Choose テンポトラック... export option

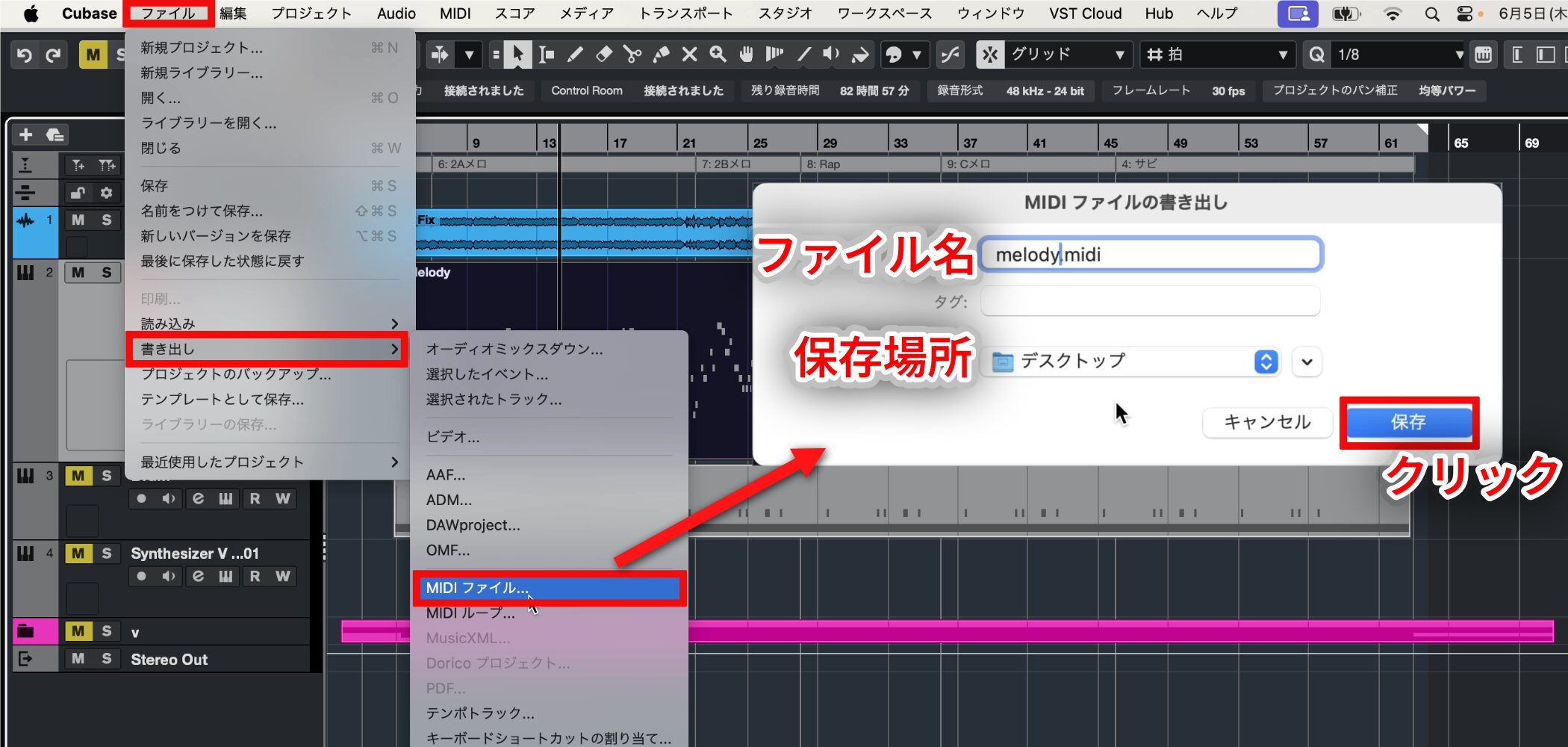[x=548, y=713]
